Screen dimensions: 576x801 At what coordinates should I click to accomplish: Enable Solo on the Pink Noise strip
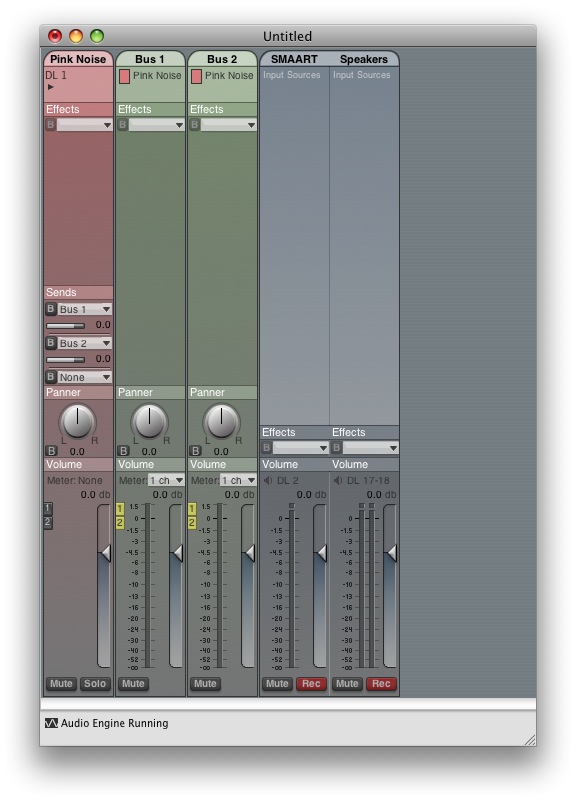(x=95, y=684)
